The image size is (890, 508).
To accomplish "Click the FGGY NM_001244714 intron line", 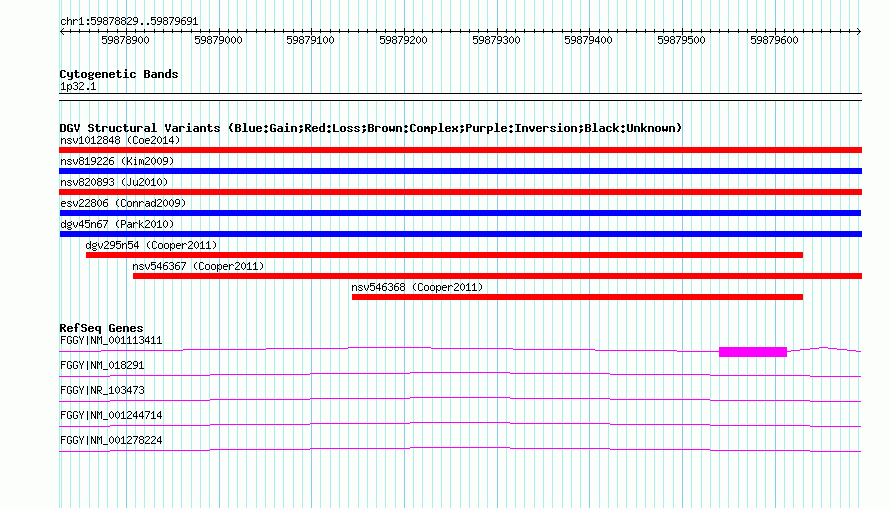I will (x=460, y=425).
